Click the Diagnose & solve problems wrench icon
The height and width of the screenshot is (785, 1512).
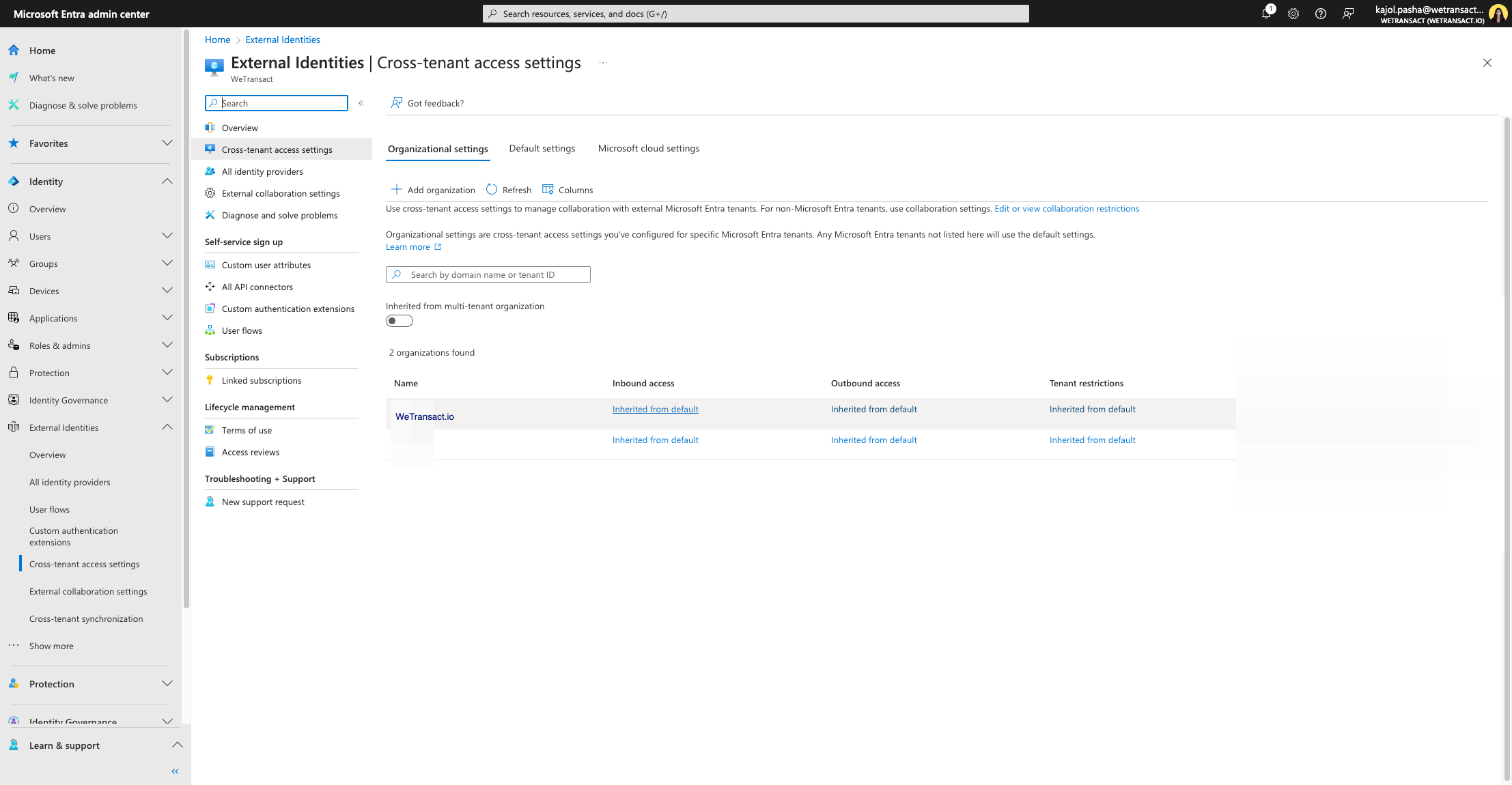tap(14, 105)
